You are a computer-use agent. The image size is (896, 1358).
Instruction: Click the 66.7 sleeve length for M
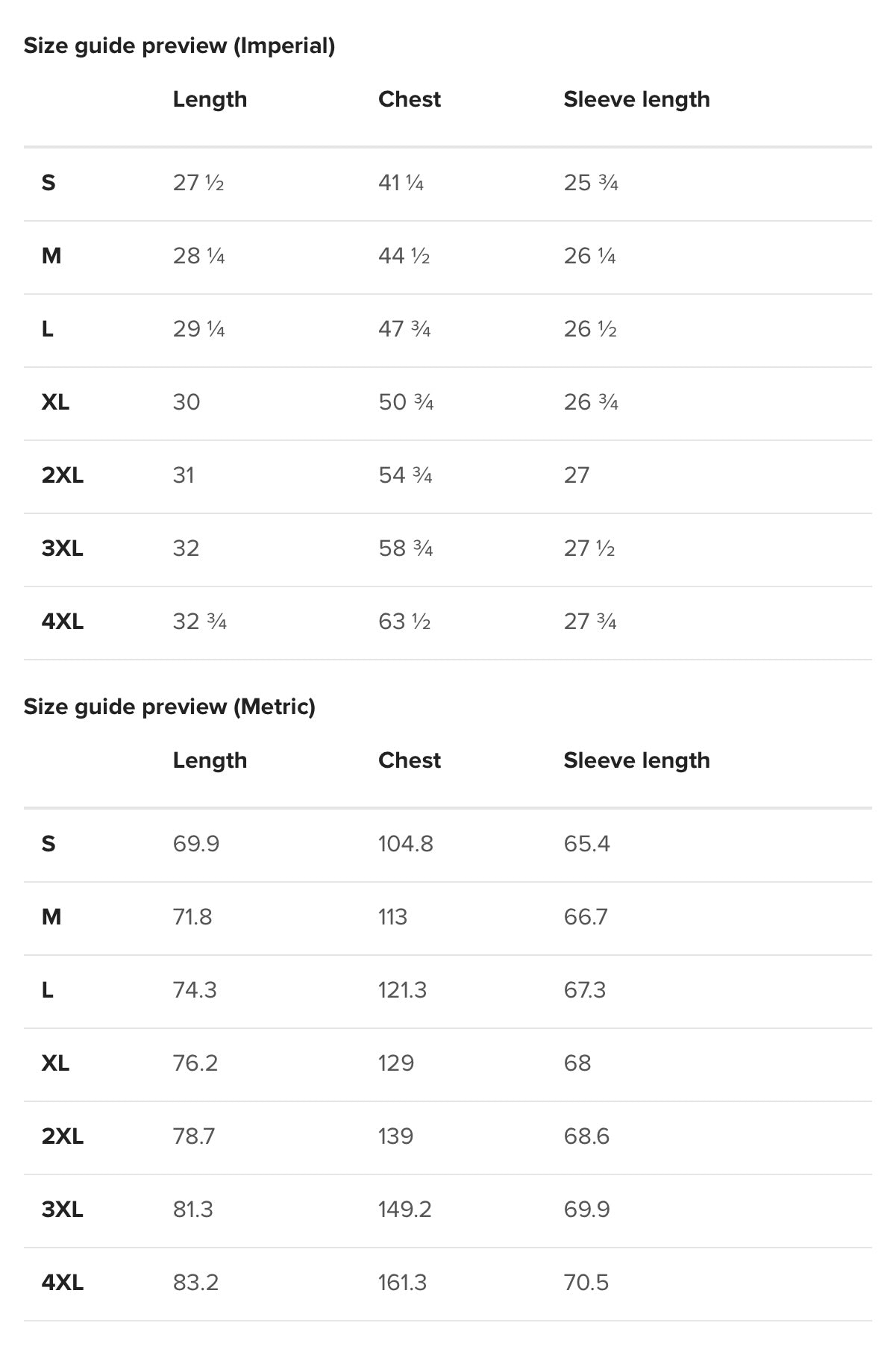point(586,917)
